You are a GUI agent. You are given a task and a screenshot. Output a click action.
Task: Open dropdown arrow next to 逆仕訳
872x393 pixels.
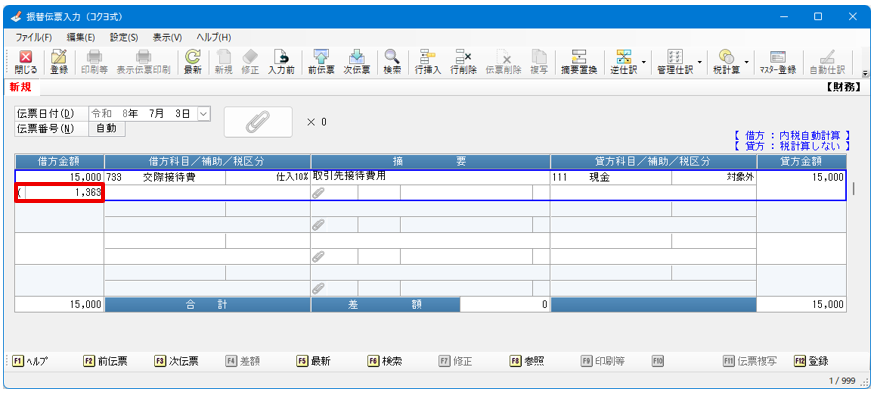643,62
